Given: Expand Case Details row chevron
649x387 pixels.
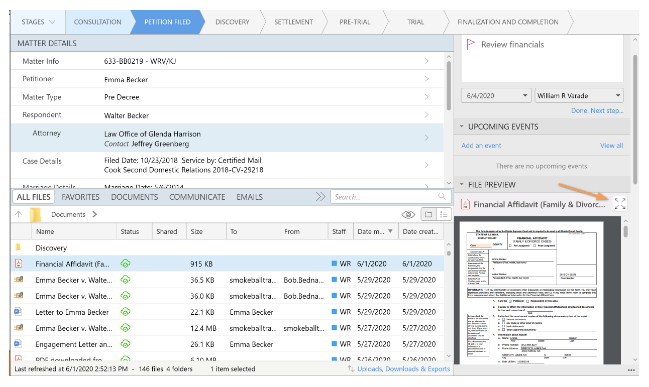Looking at the screenshot, I should (426, 165).
